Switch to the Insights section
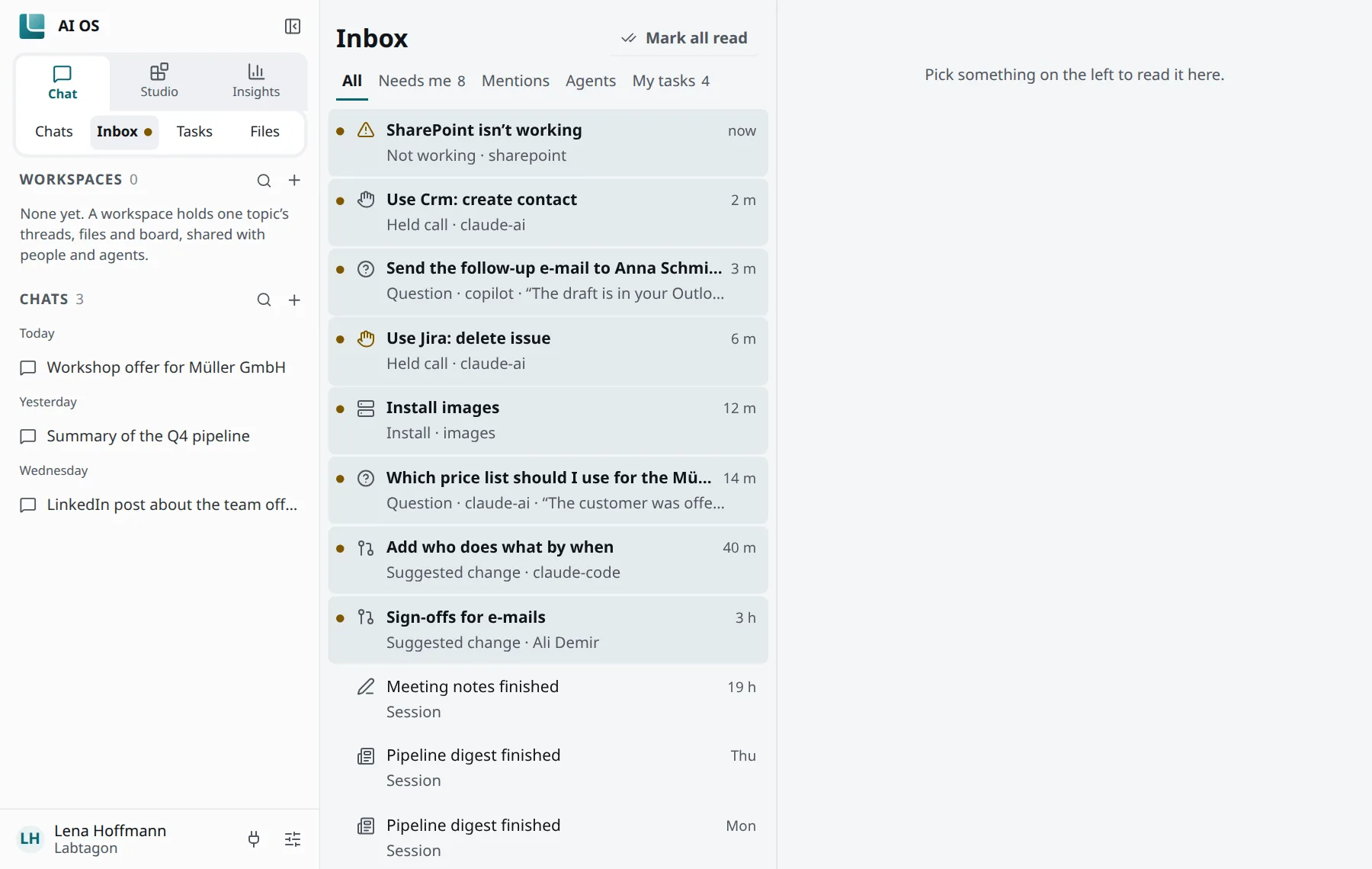This screenshot has height=869, width=1372. [x=256, y=82]
